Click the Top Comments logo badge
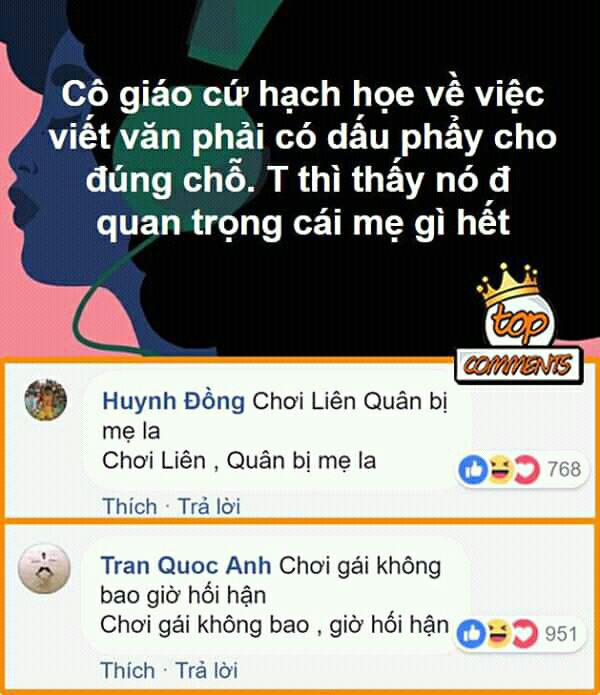Screen dimensions: 600x695 click(519, 324)
